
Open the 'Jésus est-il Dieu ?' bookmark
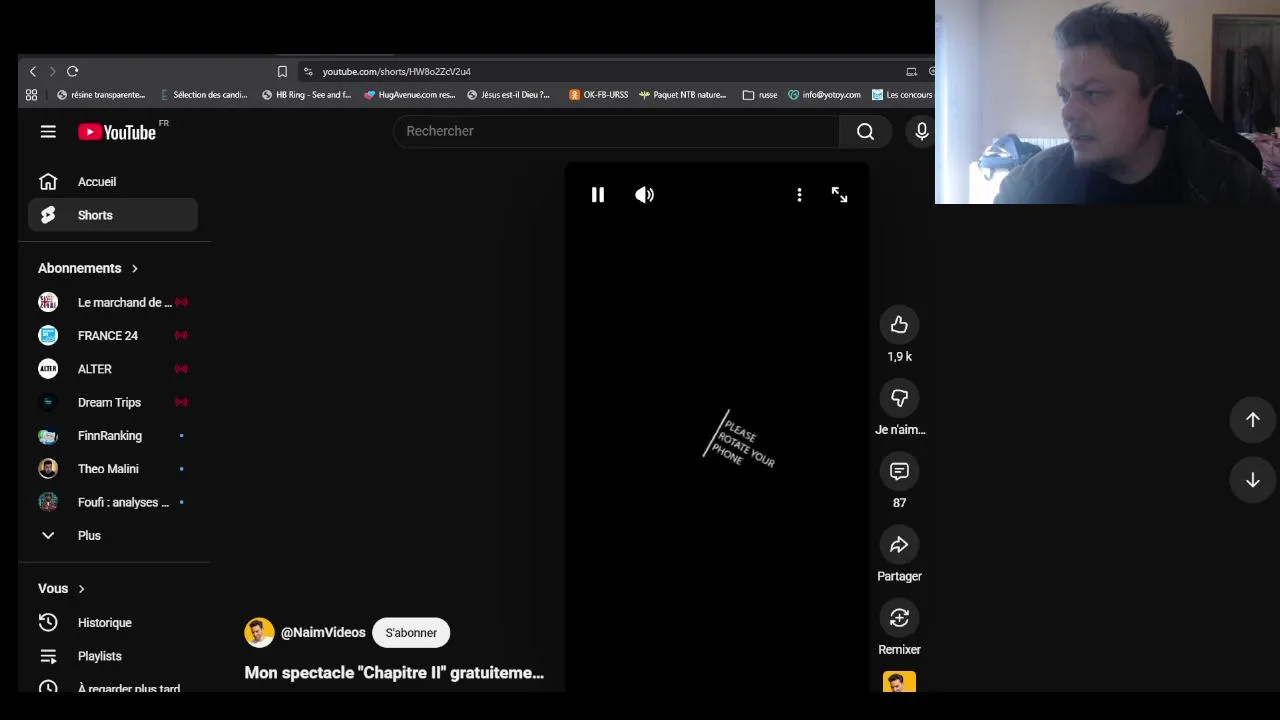click(x=508, y=95)
